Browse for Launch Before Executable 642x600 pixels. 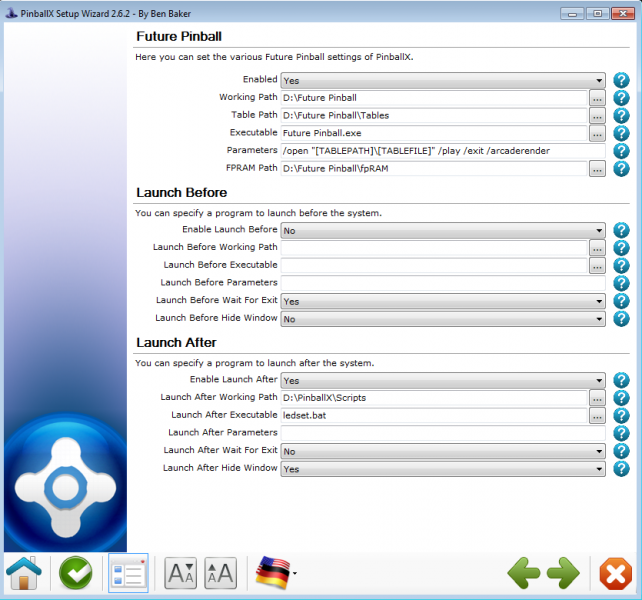coord(597,265)
